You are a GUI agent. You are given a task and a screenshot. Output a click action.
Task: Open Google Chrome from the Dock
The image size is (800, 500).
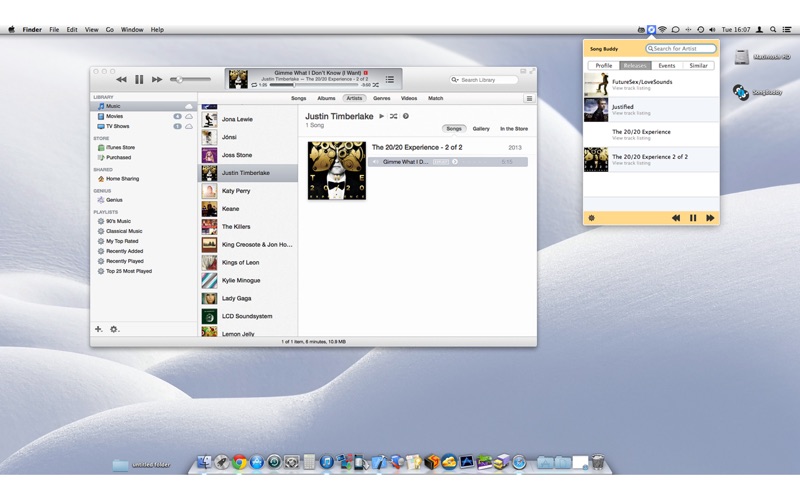tap(239, 462)
